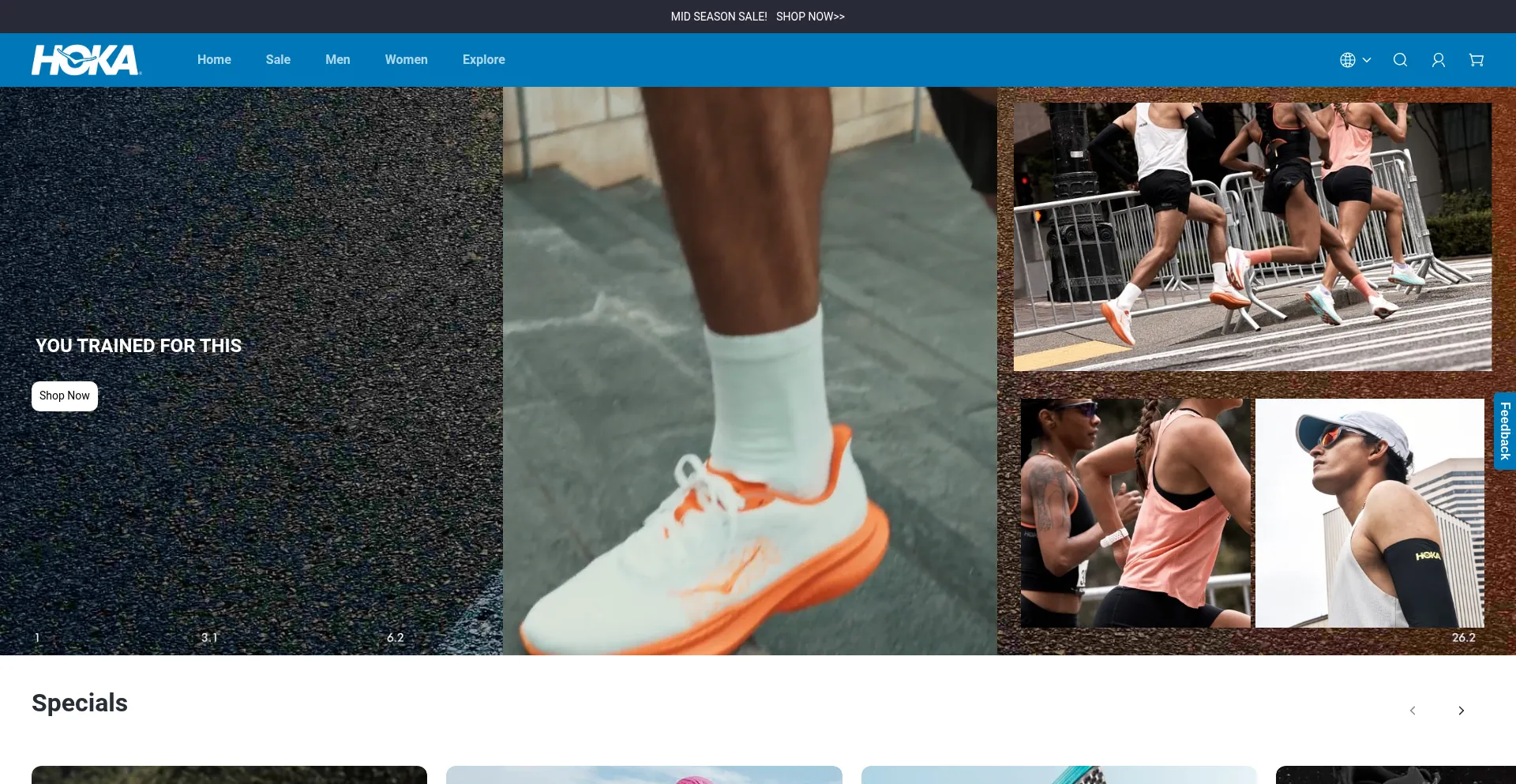Open the shopping cart icon
The image size is (1516, 784).
tap(1476, 60)
